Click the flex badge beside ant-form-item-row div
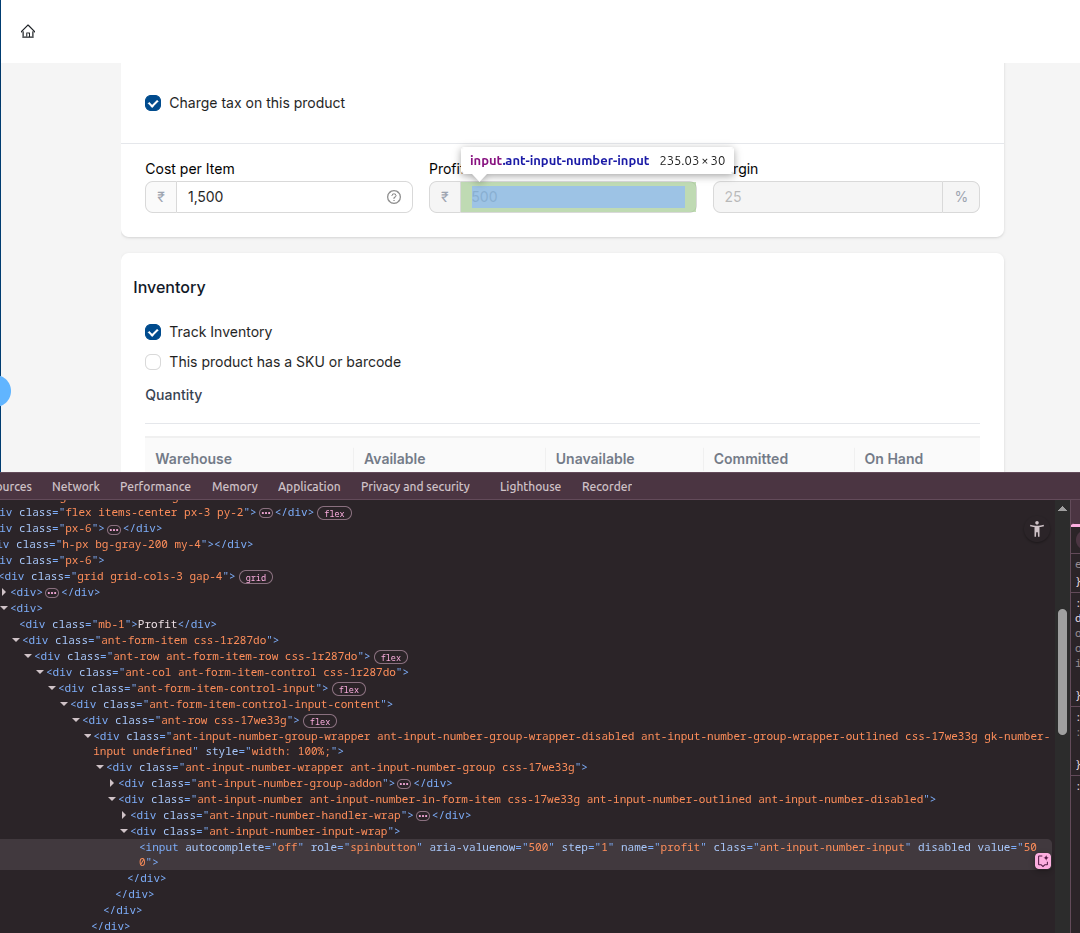Image resolution: width=1080 pixels, height=933 pixels. [x=390, y=657]
